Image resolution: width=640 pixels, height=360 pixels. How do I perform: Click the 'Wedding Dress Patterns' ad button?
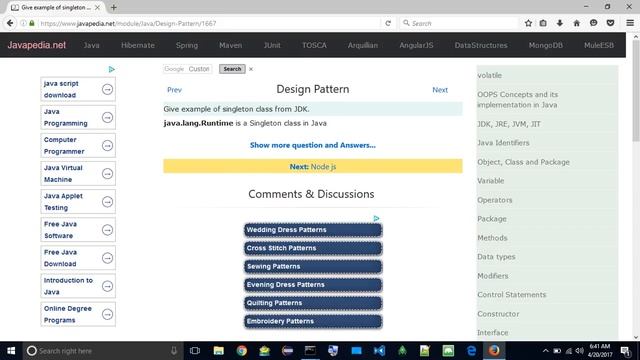click(x=313, y=230)
